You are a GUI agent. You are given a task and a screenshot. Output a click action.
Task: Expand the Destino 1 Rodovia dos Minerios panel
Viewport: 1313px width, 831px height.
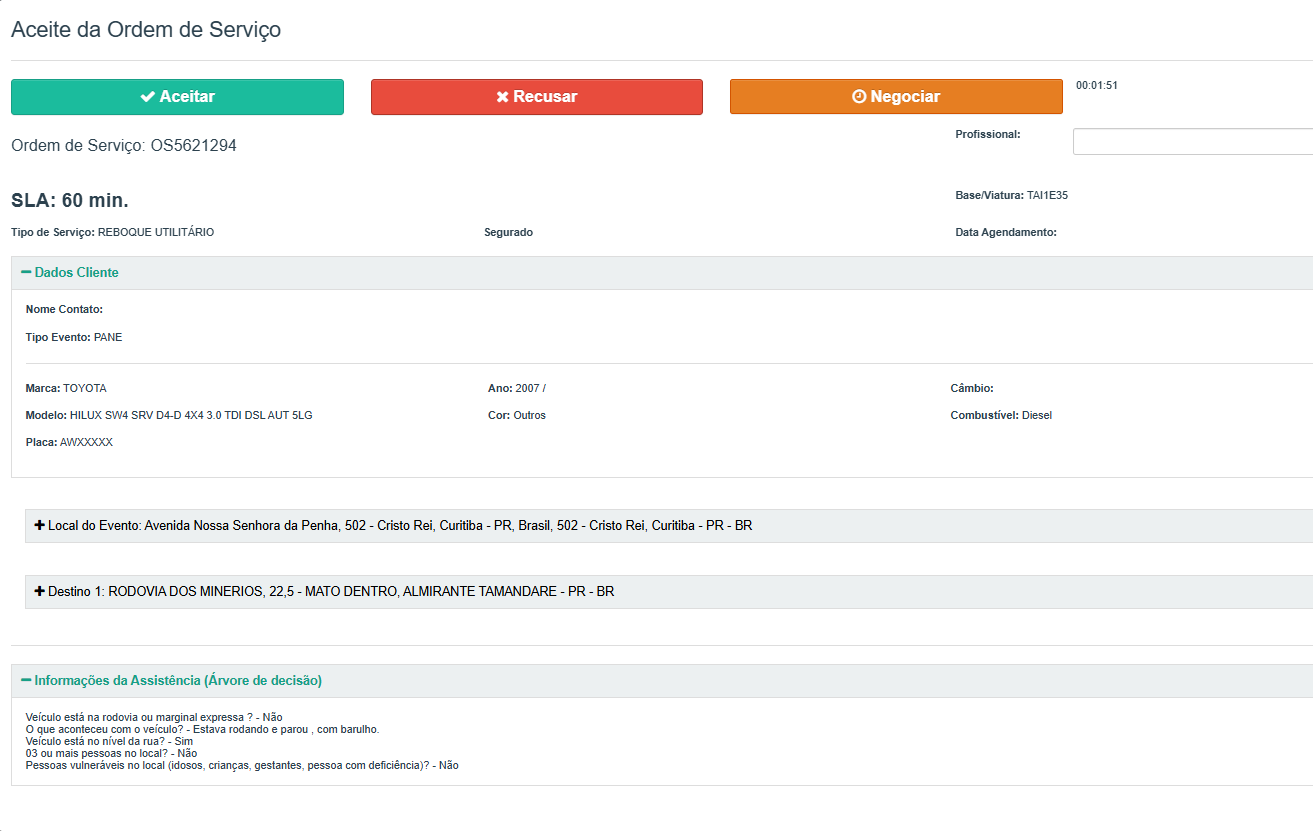click(331, 591)
